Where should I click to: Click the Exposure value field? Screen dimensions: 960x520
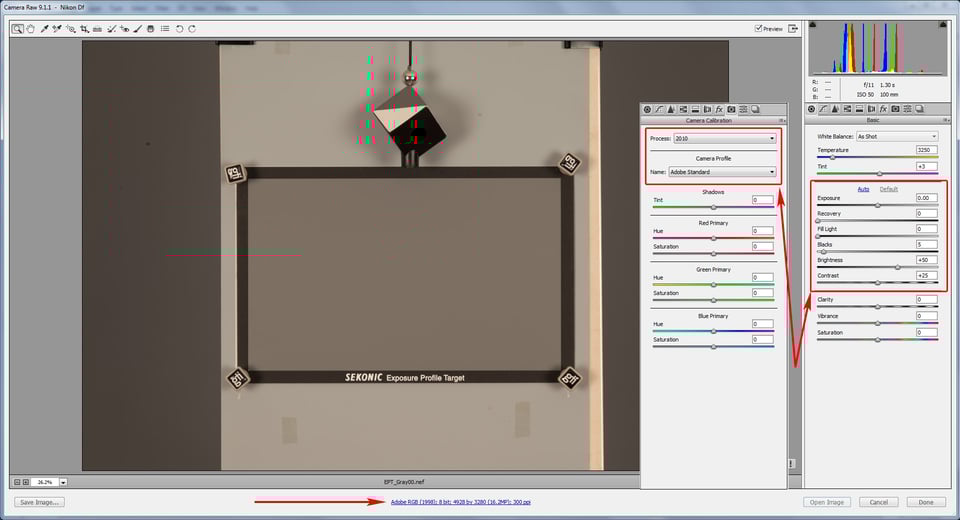point(926,198)
